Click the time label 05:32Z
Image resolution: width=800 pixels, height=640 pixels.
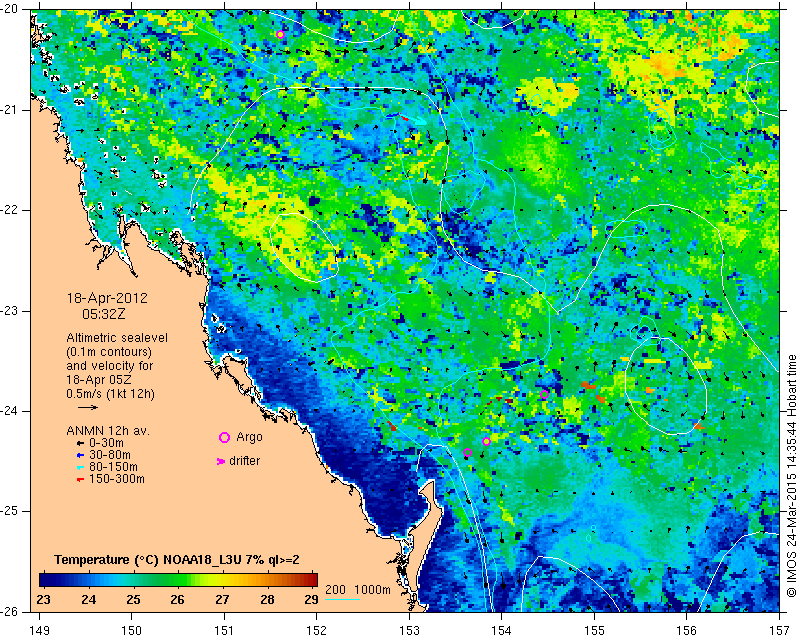pos(104,314)
